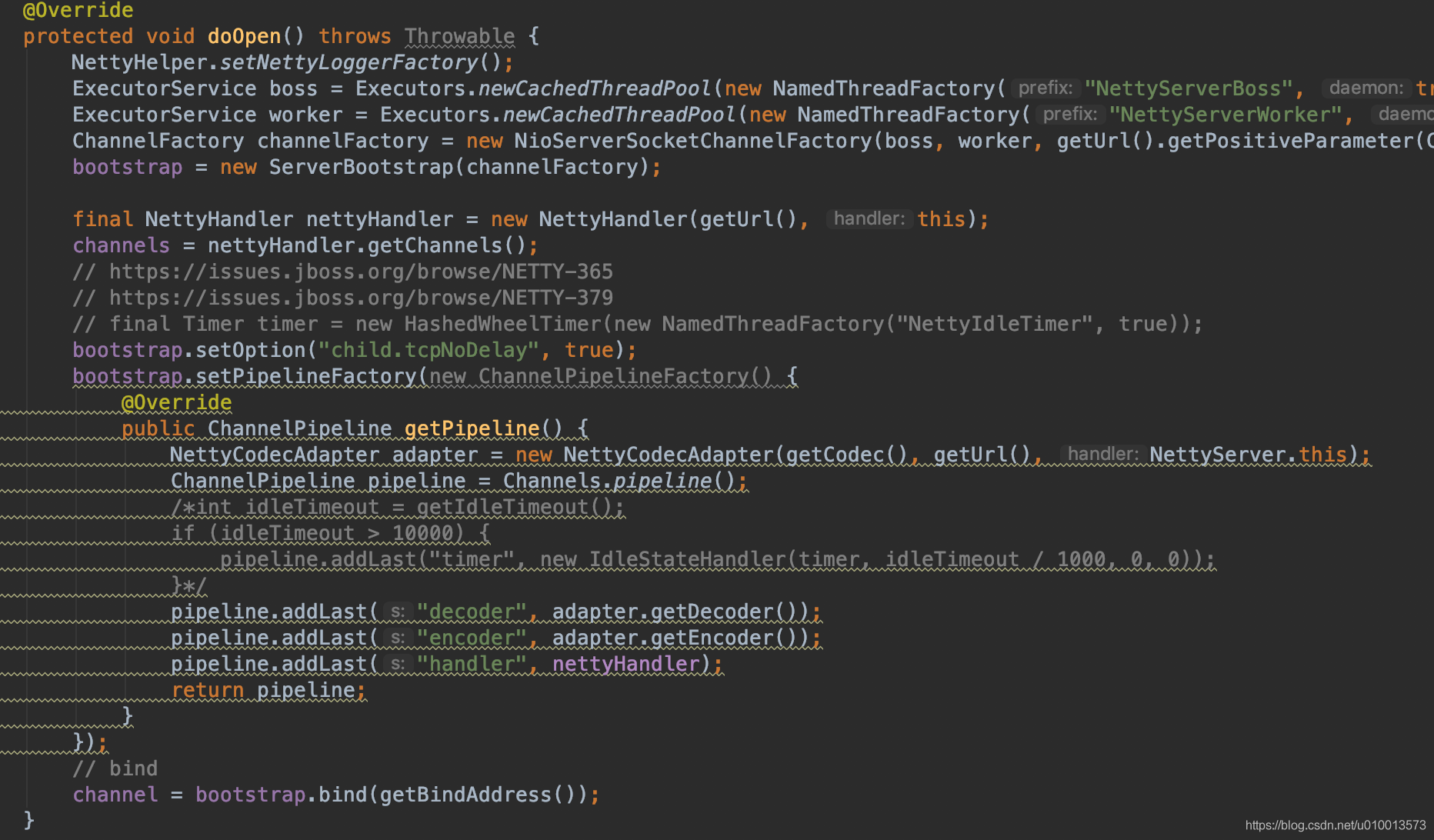Click newCachedThreadPool on the boss line
The image size is (1434, 840).
(595, 88)
